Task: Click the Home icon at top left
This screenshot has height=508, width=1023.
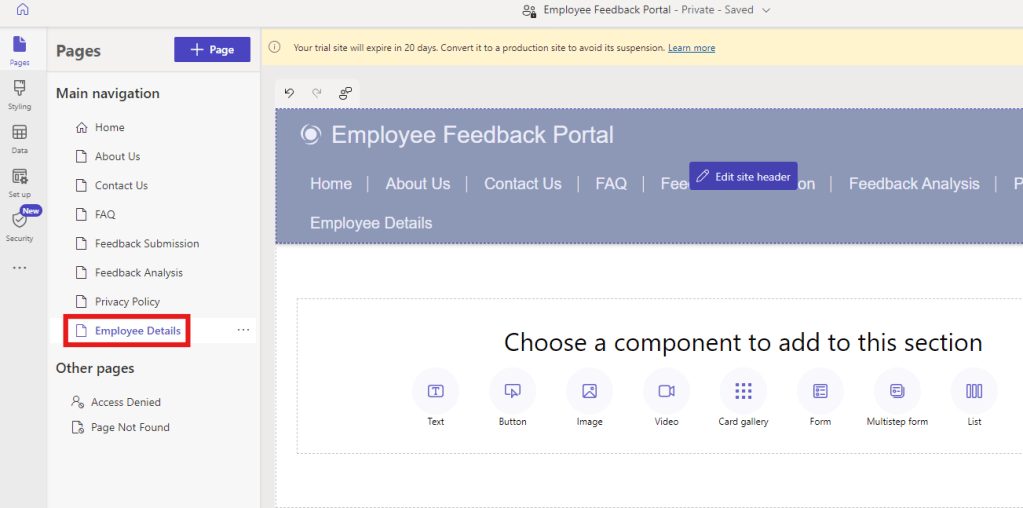Action: (22, 10)
